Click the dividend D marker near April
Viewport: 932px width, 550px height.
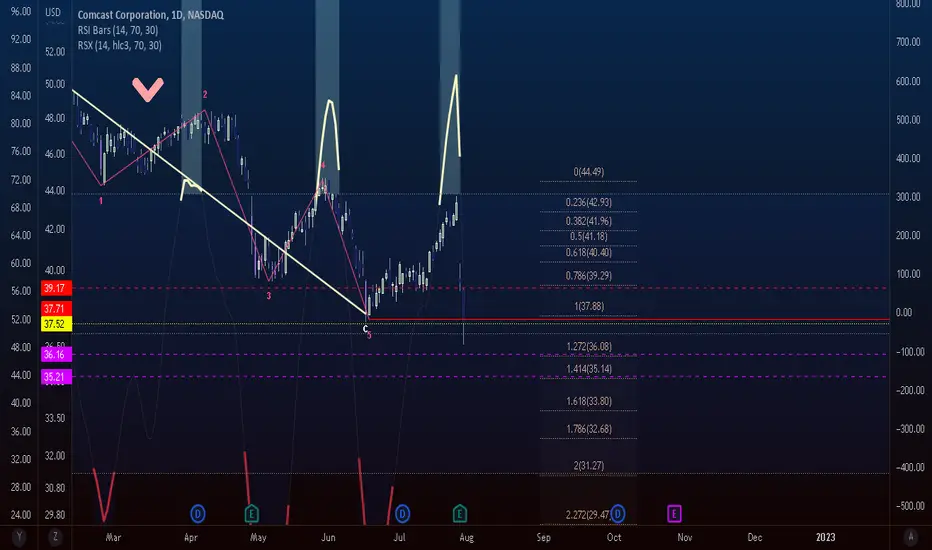point(198,513)
